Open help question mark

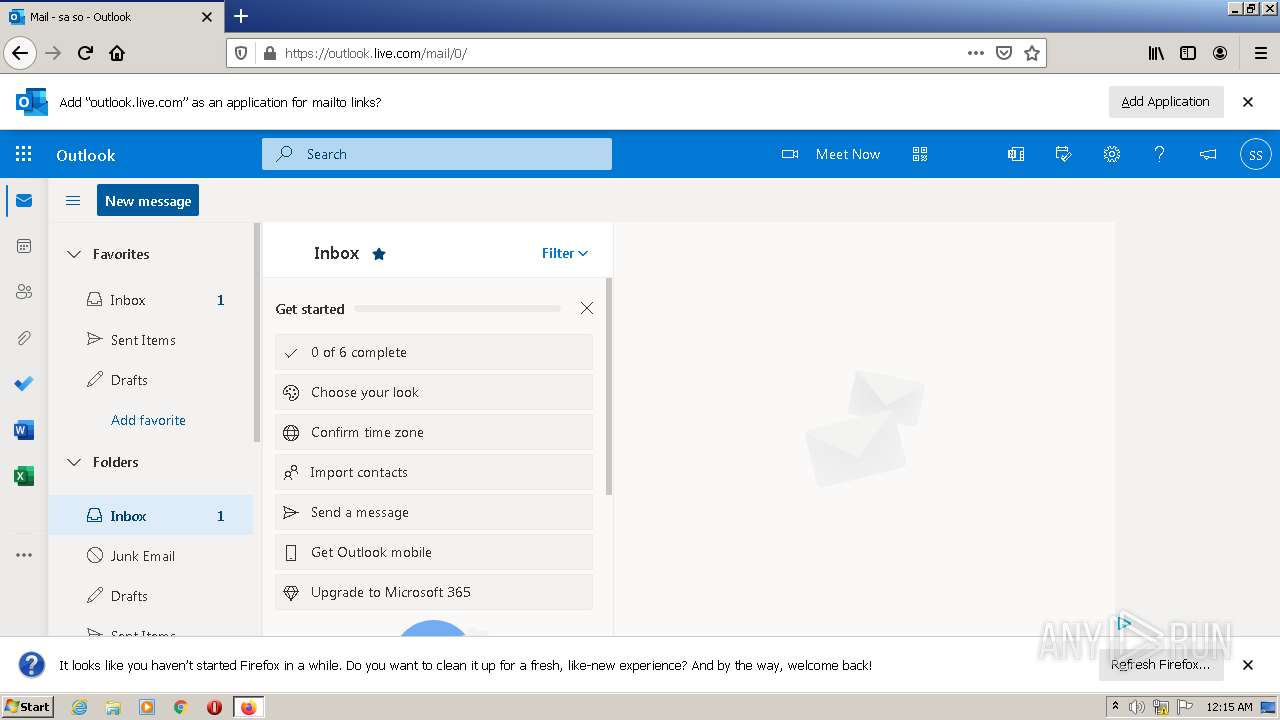[1160, 154]
